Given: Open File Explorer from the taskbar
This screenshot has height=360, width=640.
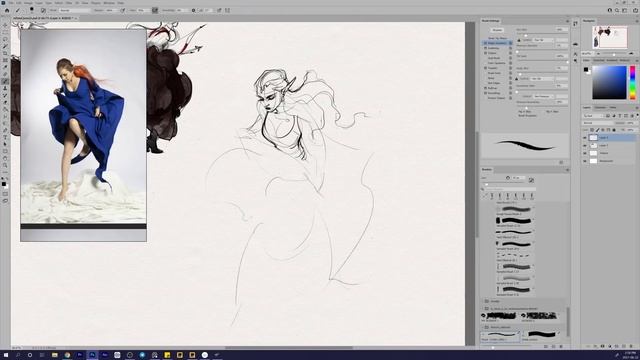Looking at the screenshot, I should 55,355.
